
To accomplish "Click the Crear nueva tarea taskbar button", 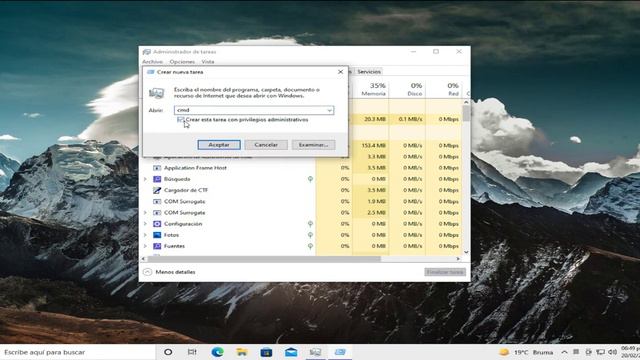I will point(340,352).
